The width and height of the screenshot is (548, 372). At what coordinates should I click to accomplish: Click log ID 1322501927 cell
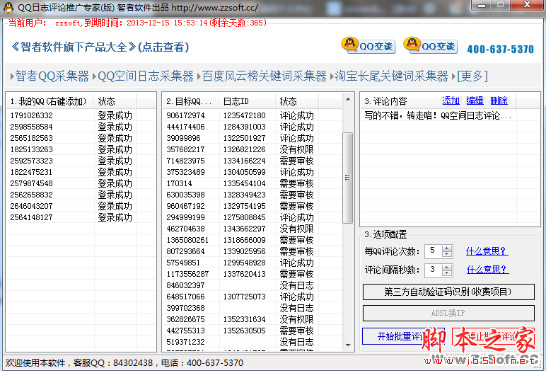click(244, 138)
